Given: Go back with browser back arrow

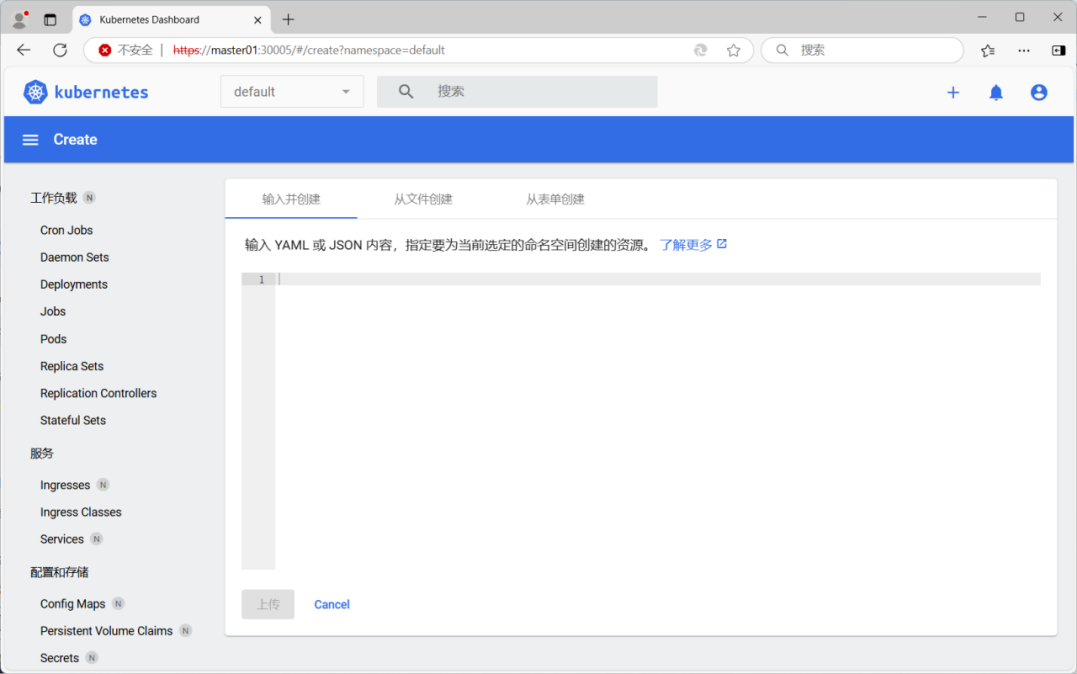Looking at the screenshot, I should tap(24, 50).
